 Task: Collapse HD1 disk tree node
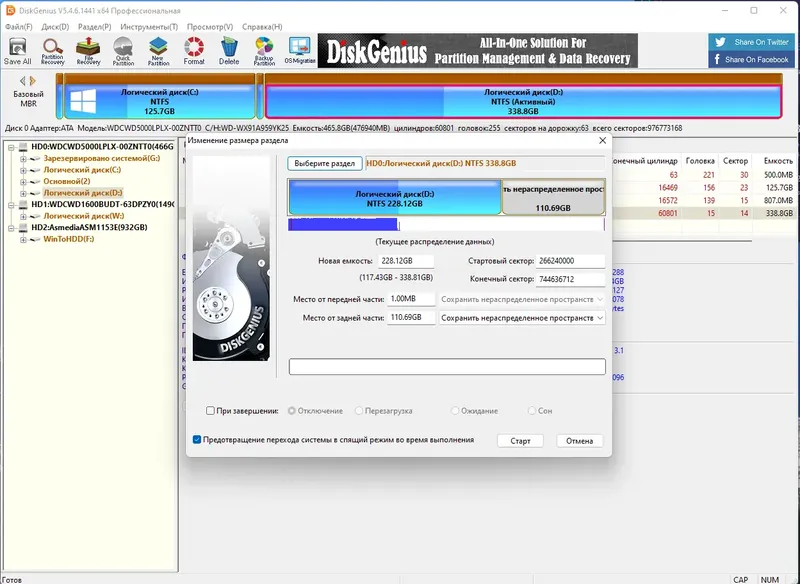point(11,205)
